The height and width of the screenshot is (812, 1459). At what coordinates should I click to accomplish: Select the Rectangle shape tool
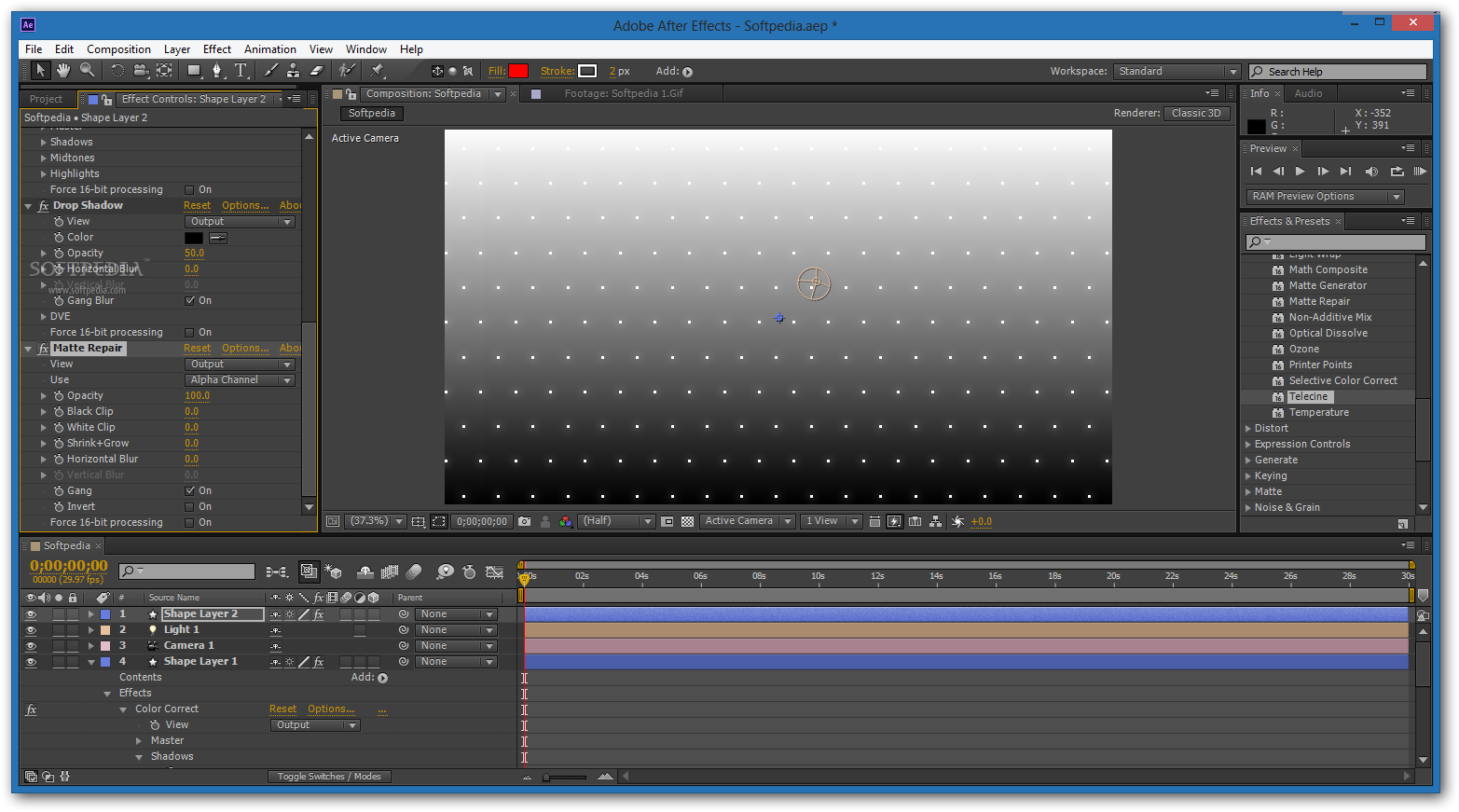point(194,71)
